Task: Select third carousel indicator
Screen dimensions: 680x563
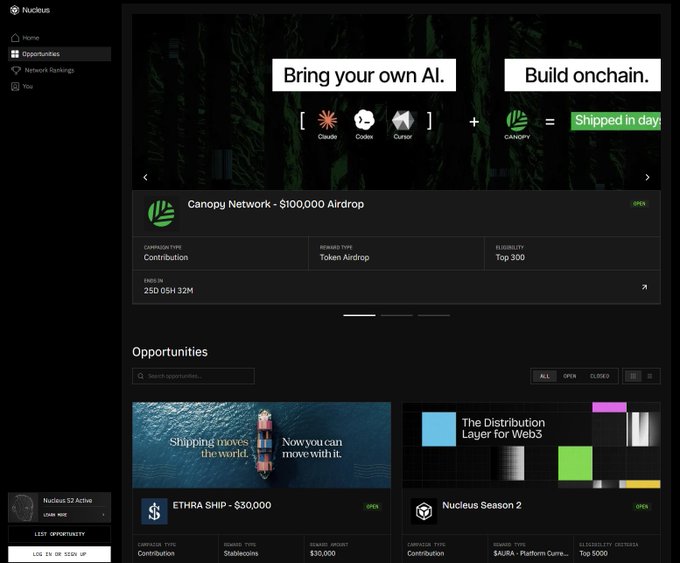Action: [434, 315]
